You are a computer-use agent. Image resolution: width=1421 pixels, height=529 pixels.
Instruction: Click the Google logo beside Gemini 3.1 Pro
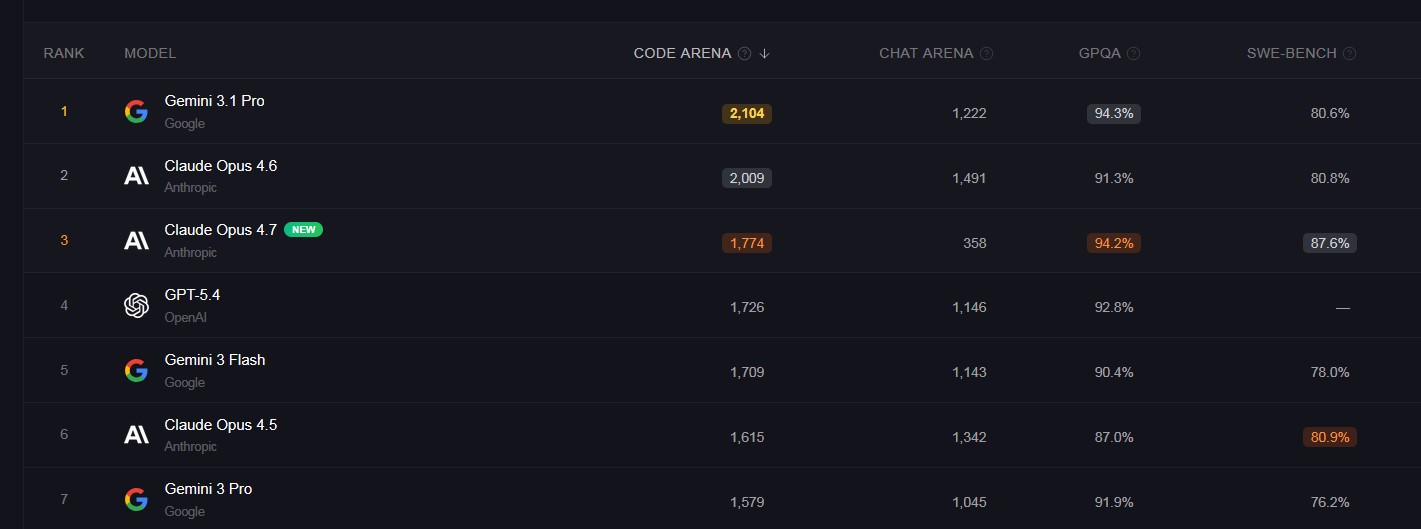[x=136, y=111]
